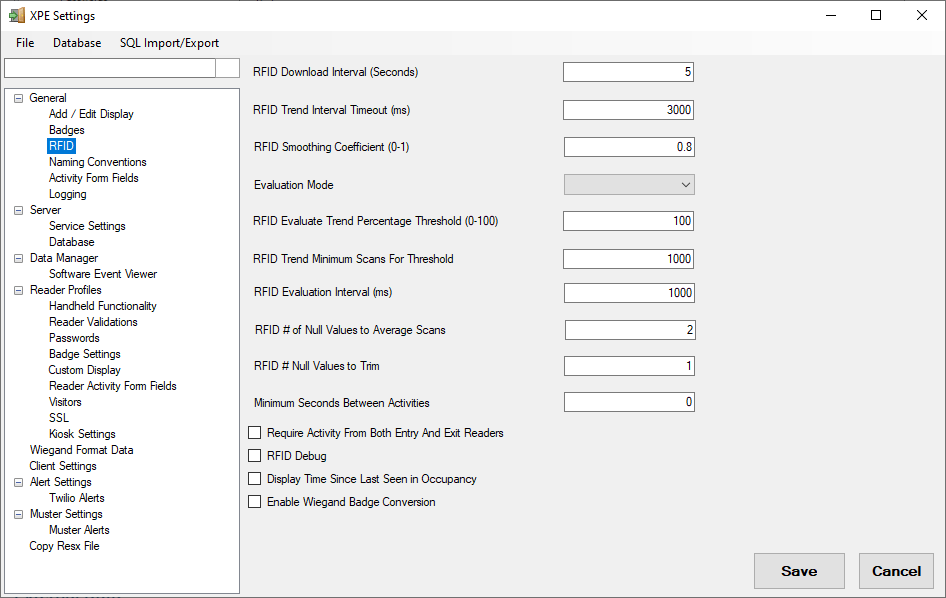Click the RFID Download Interval field
Viewport: 946px width, 598px height.
(628, 72)
